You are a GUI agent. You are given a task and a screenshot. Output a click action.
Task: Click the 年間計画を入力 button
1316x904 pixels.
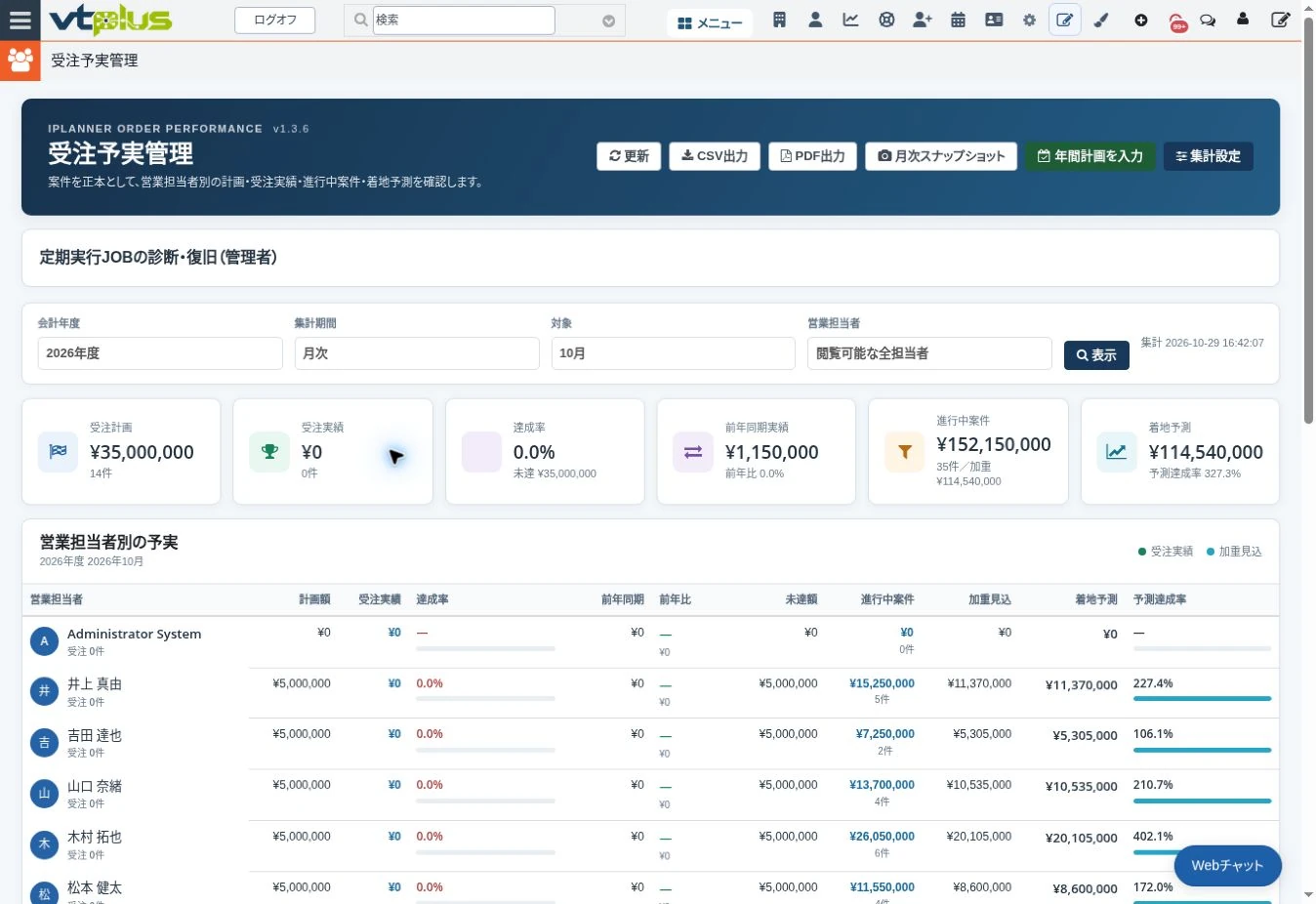[1090, 156]
